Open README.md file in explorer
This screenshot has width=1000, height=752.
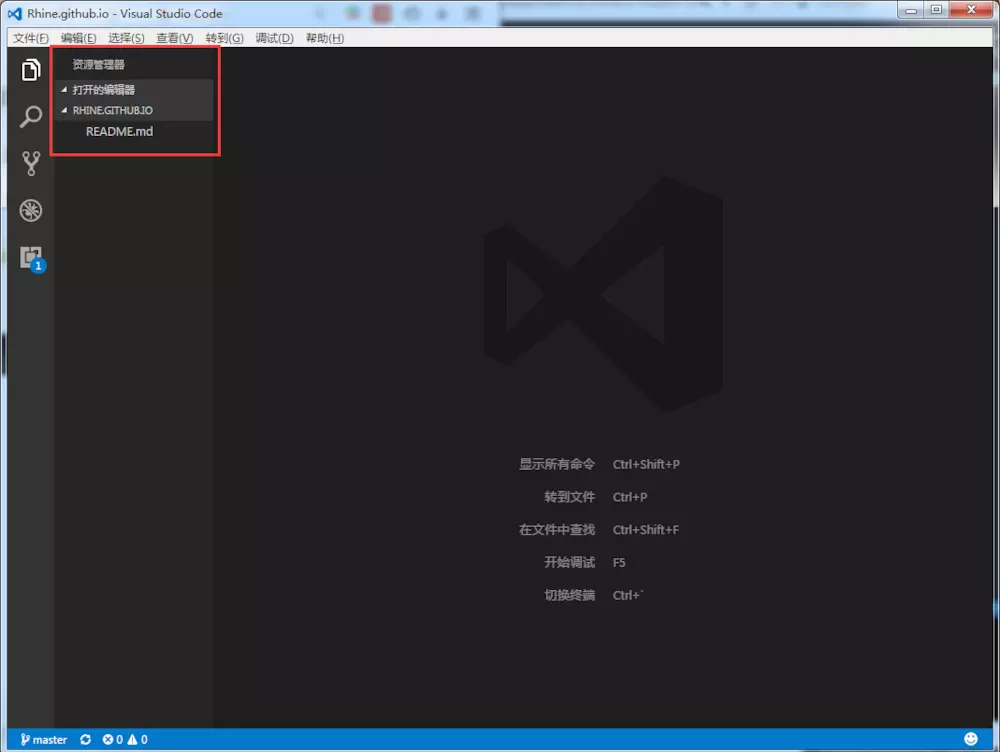[x=119, y=131]
